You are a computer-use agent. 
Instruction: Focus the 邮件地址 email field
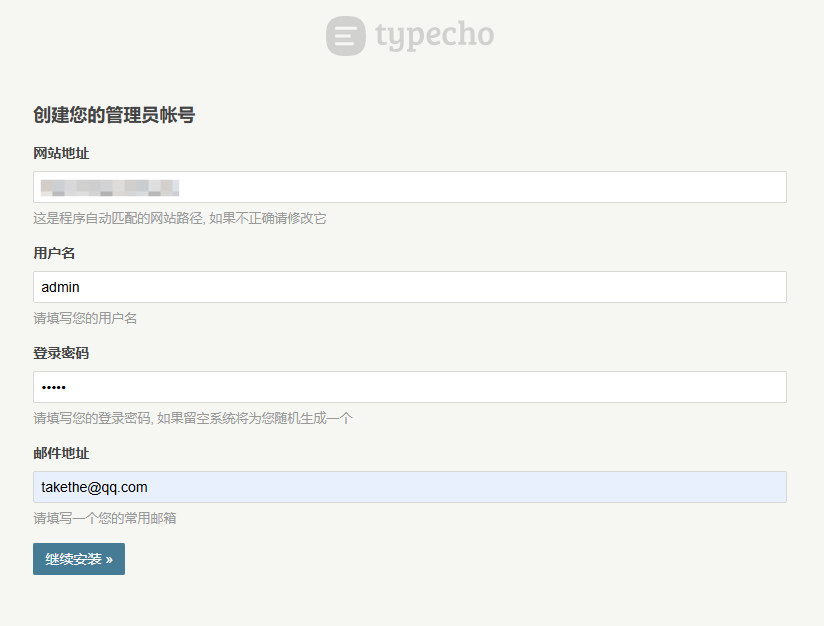pyautogui.click(x=480, y=487)
